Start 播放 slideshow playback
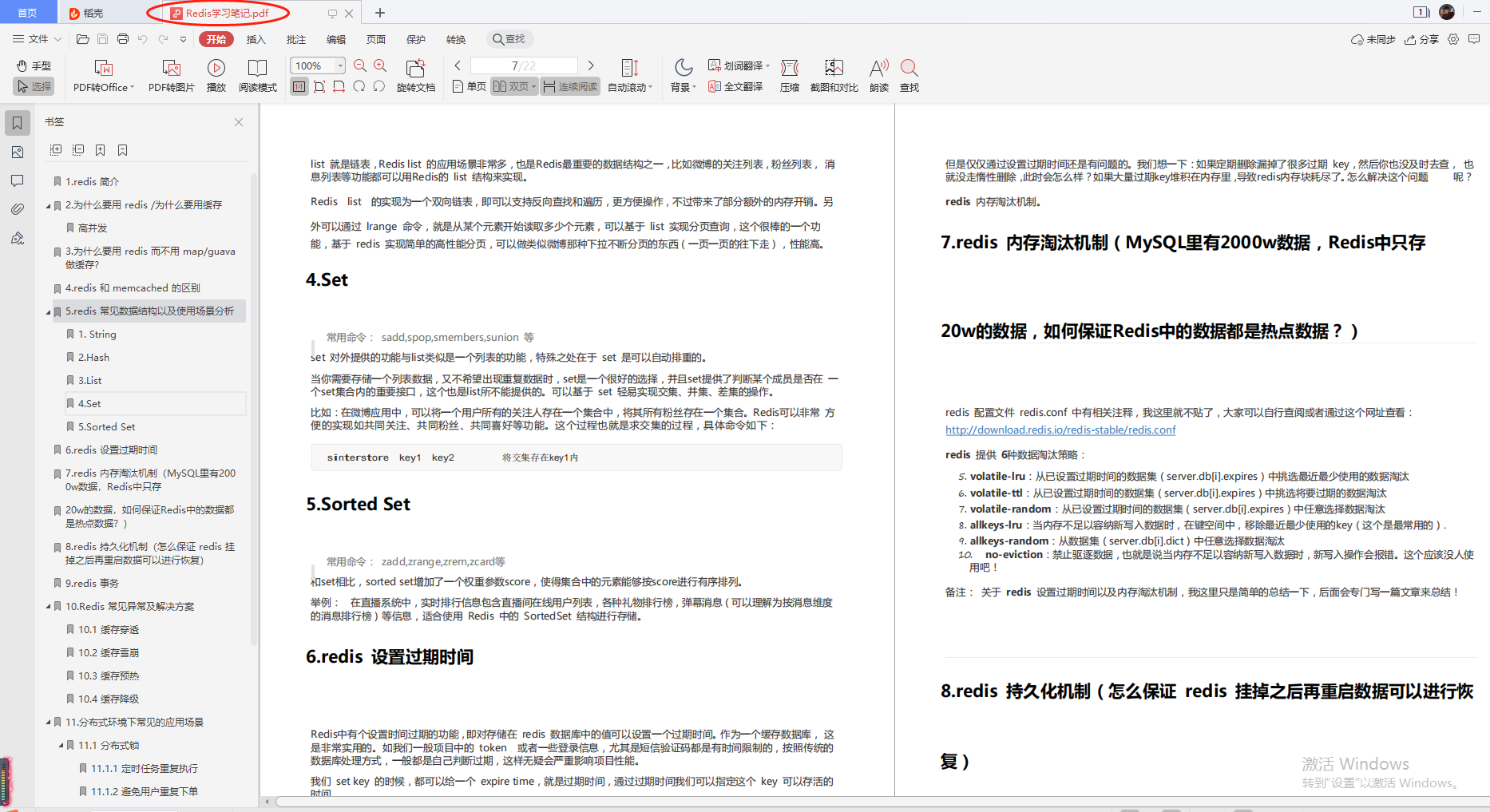This screenshot has width=1490, height=812. (x=216, y=76)
